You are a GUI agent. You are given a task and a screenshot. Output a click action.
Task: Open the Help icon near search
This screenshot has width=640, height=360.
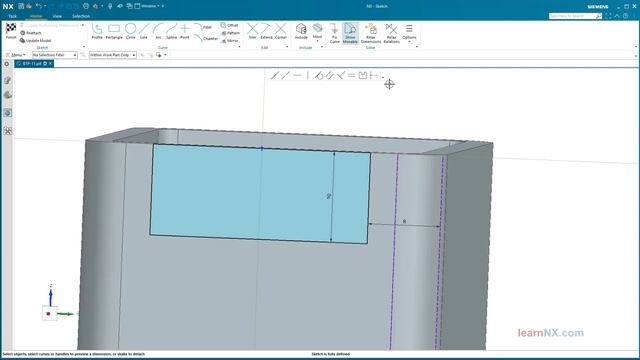(625, 16)
